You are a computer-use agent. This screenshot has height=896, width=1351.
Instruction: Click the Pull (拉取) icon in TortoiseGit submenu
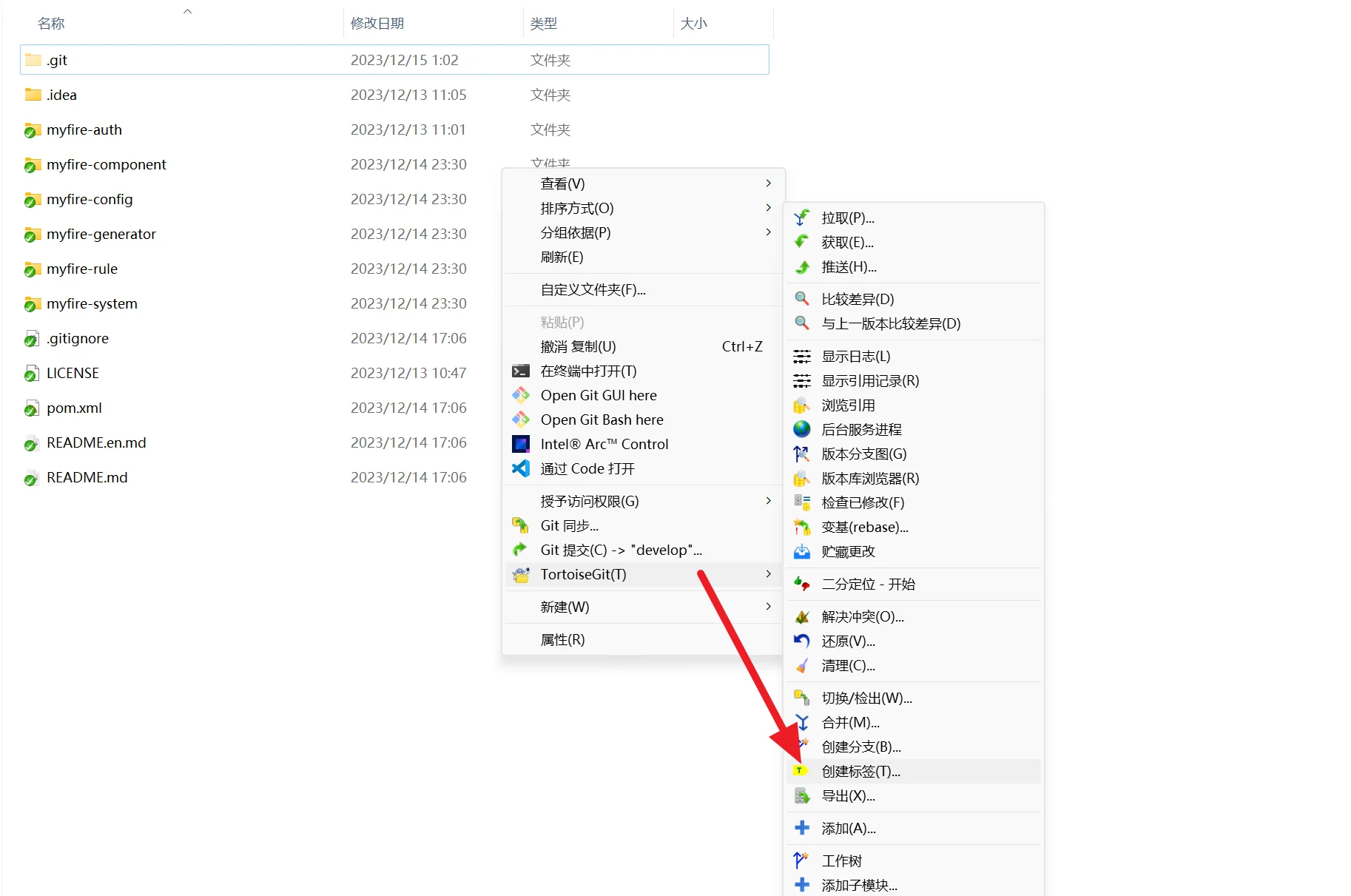tap(801, 218)
